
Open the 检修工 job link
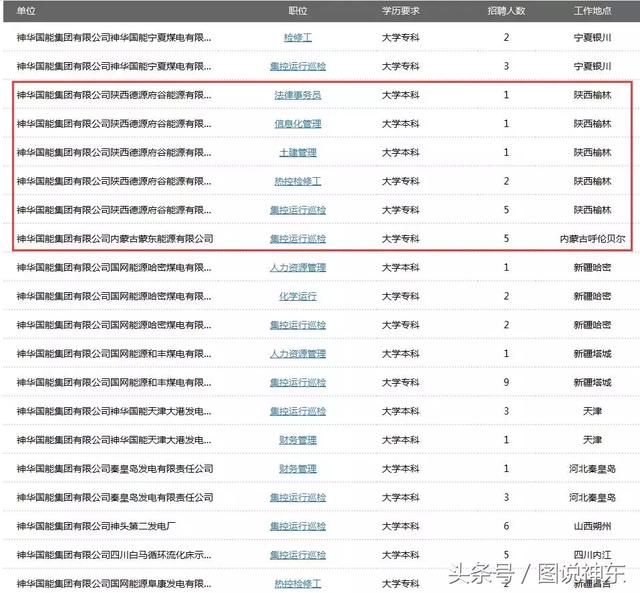[298, 38]
